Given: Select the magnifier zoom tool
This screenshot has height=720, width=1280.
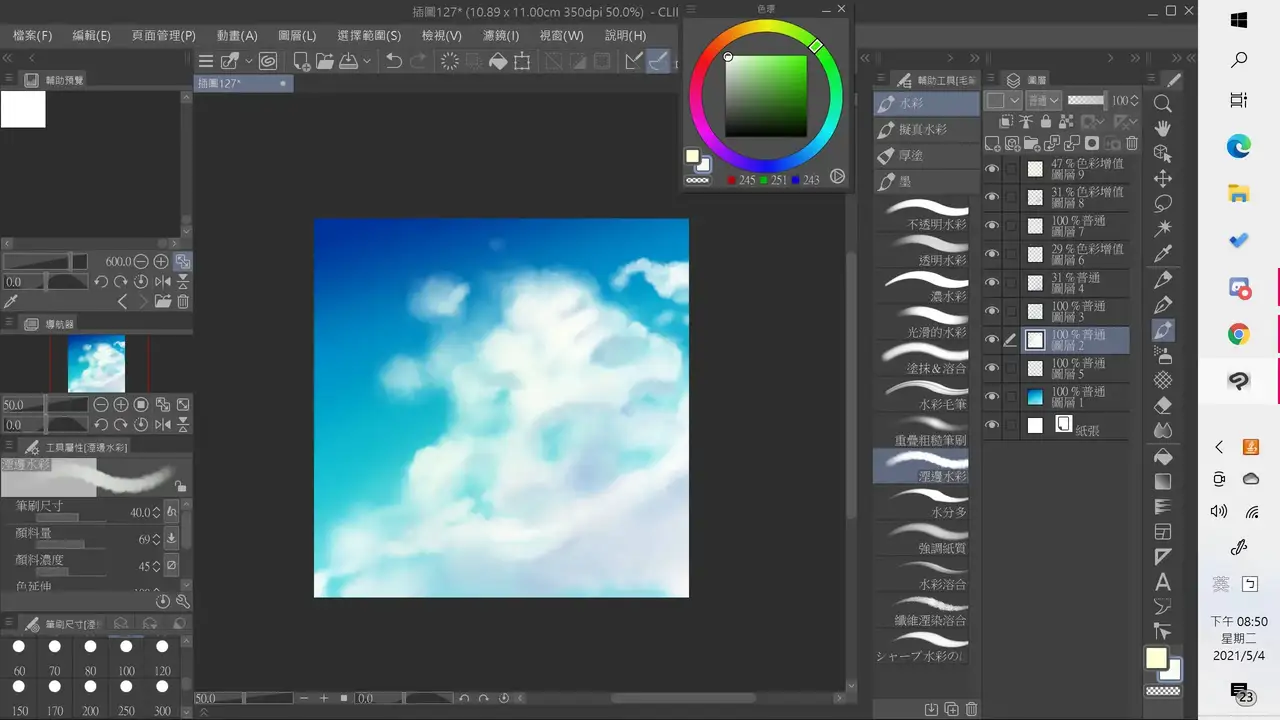Looking at the screenshot, I should (x=1163, y=103).
